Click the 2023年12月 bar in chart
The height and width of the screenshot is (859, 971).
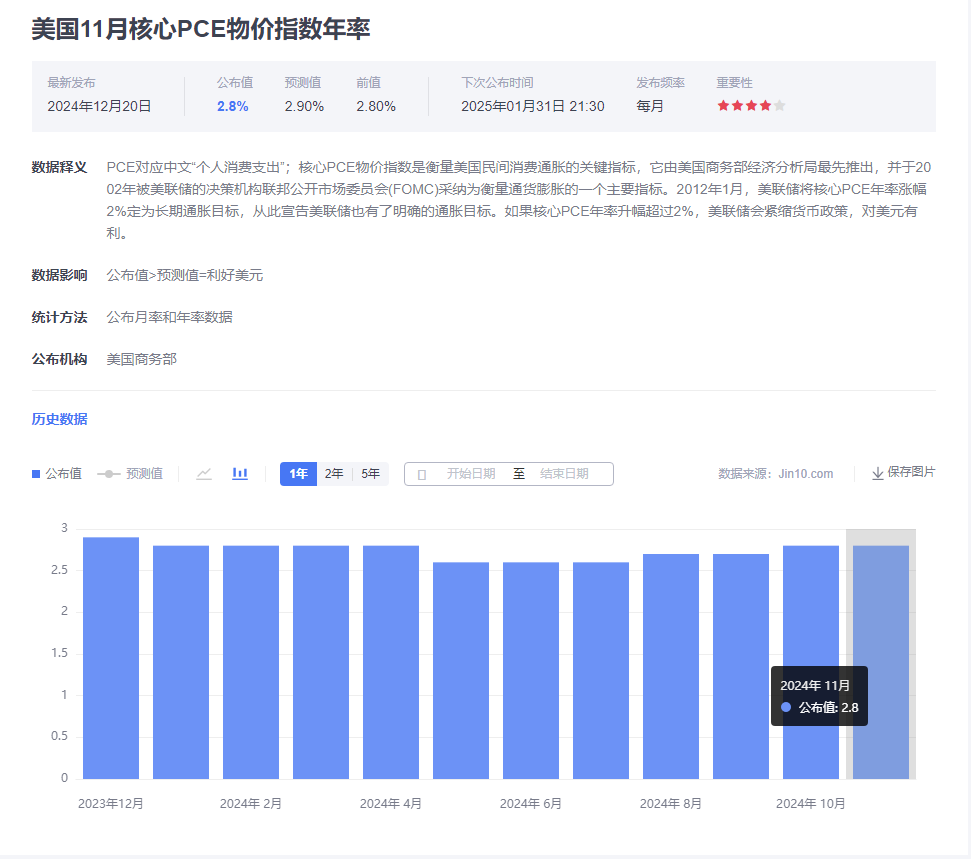pyautogui.click(x=111, y=658)
